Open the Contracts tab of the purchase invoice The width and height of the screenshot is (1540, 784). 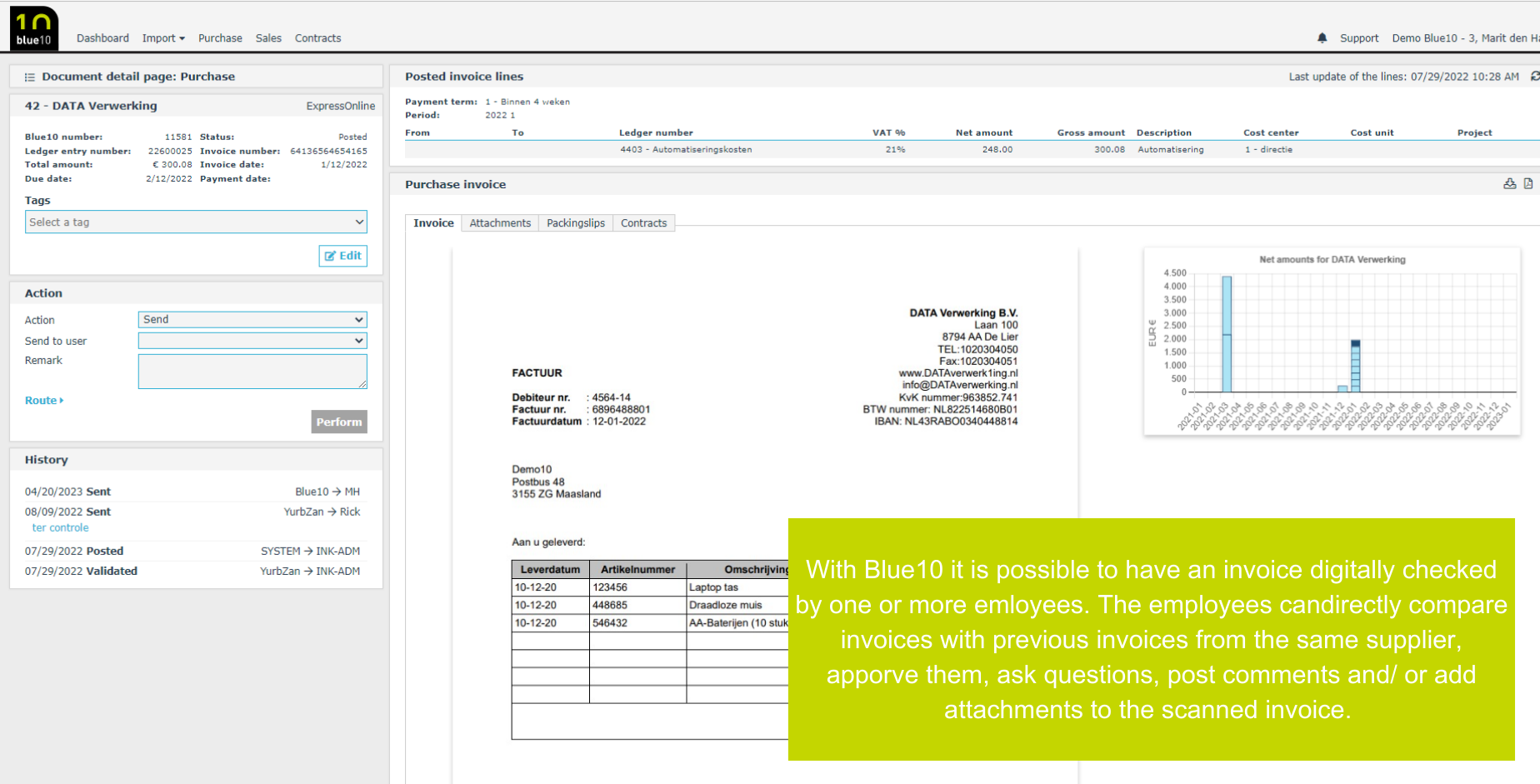pos(643,223)
